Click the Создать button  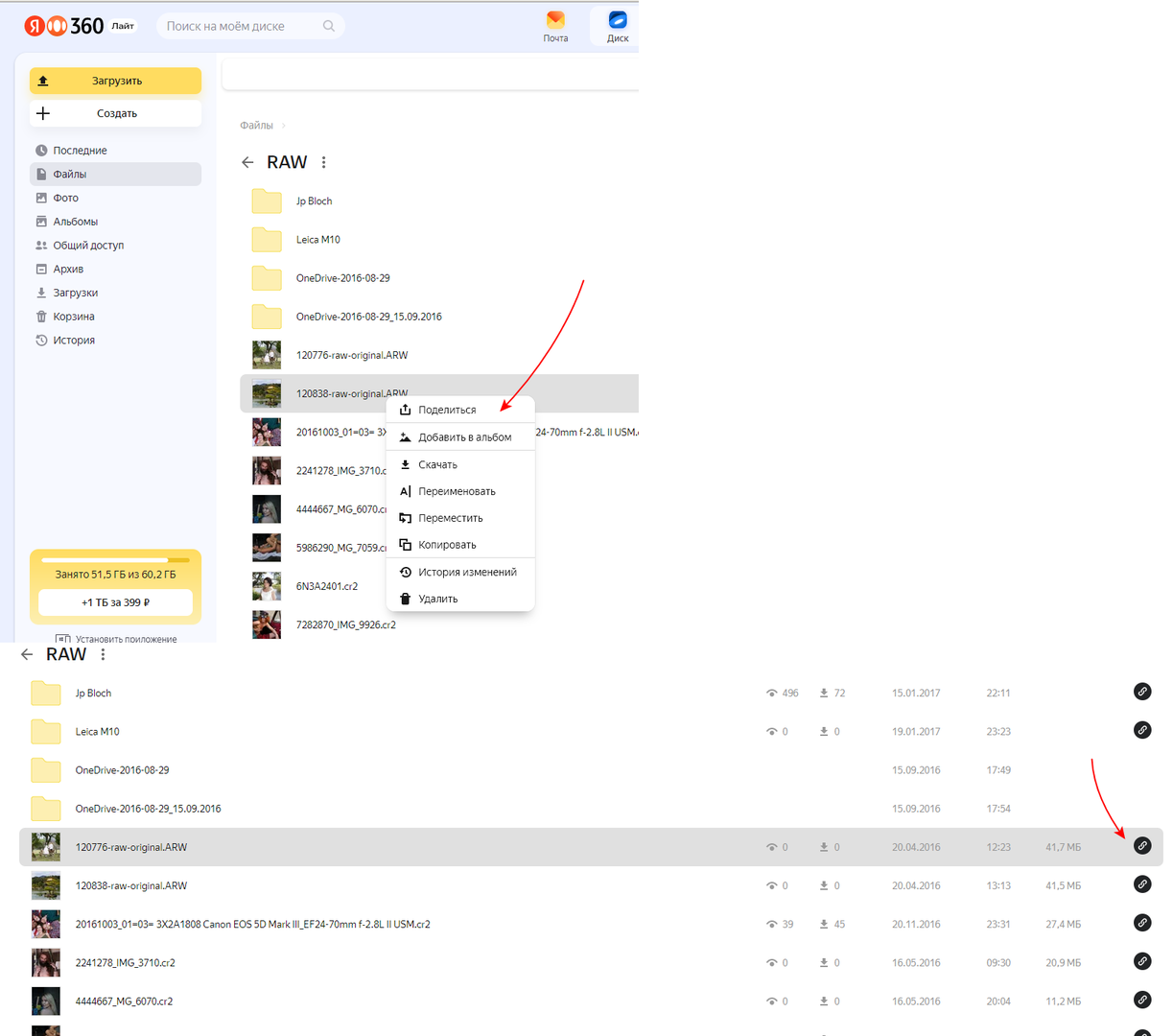pos(116,113)
